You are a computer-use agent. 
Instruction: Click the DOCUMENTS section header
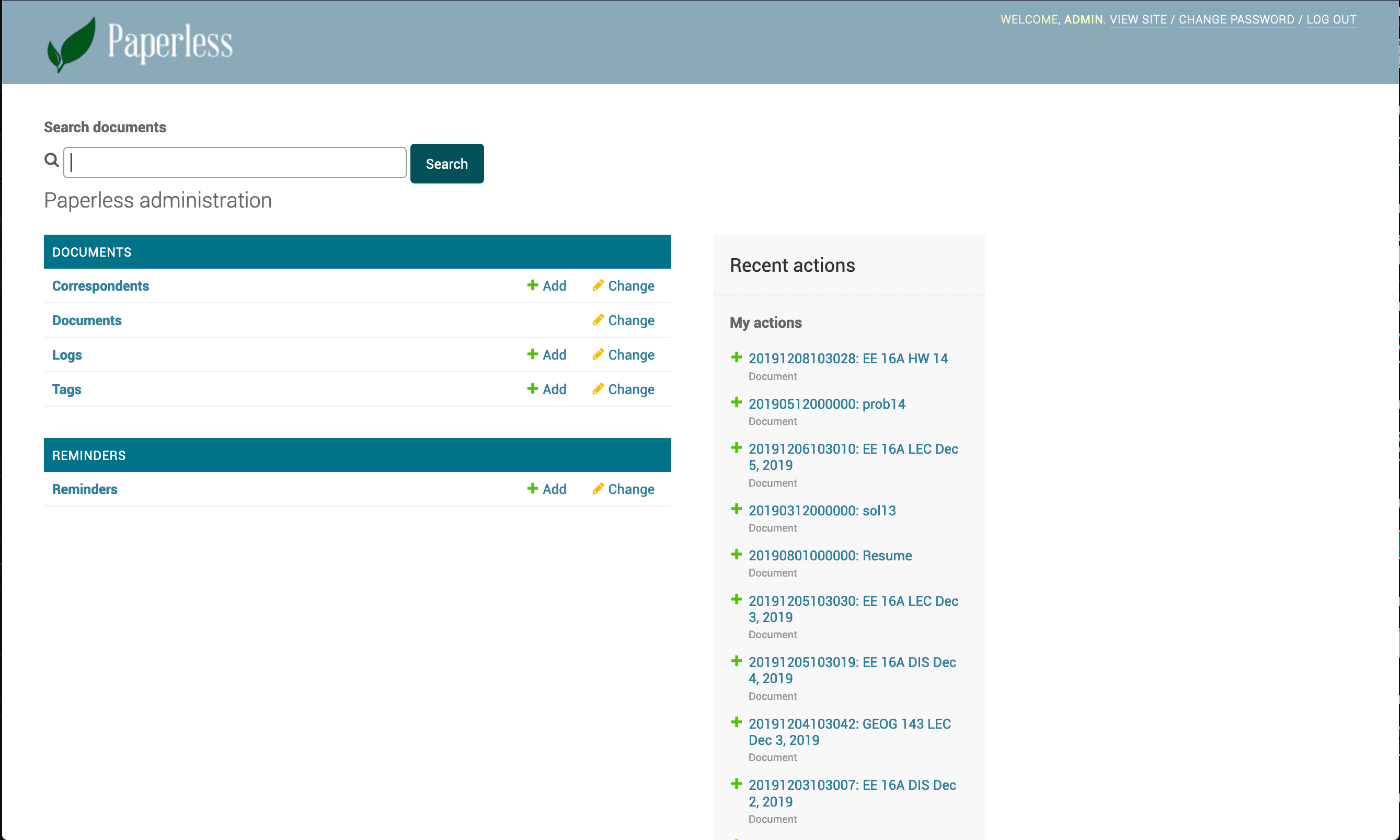[357, 252]
